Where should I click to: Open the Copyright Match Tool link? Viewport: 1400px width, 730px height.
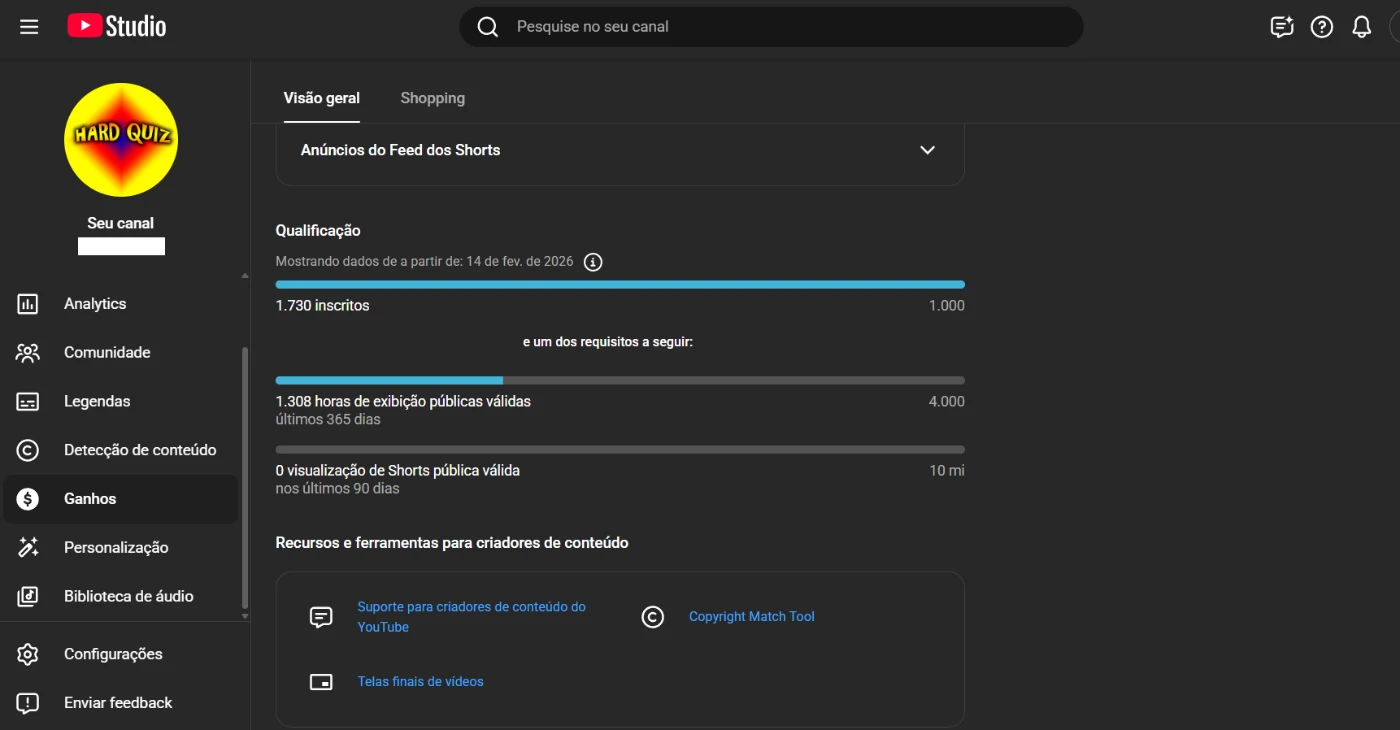751,617
